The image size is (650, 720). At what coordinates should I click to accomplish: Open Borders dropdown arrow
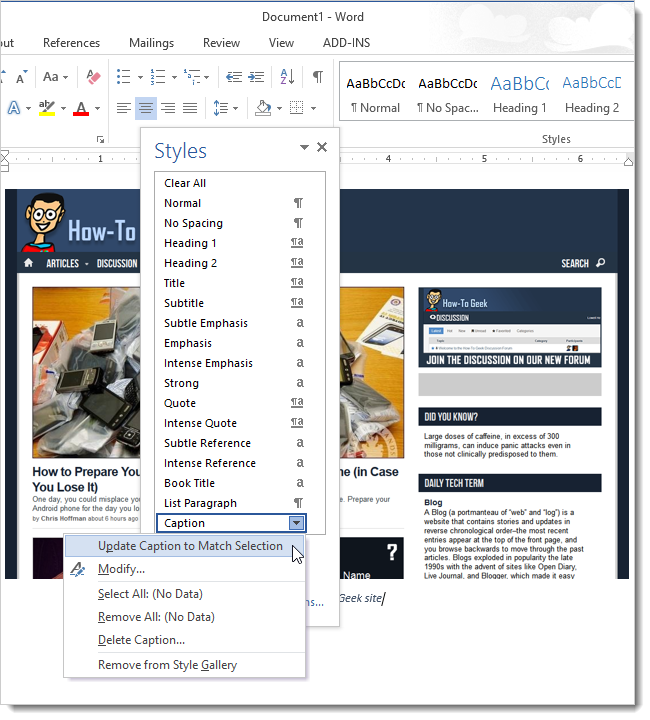point(314,109)
